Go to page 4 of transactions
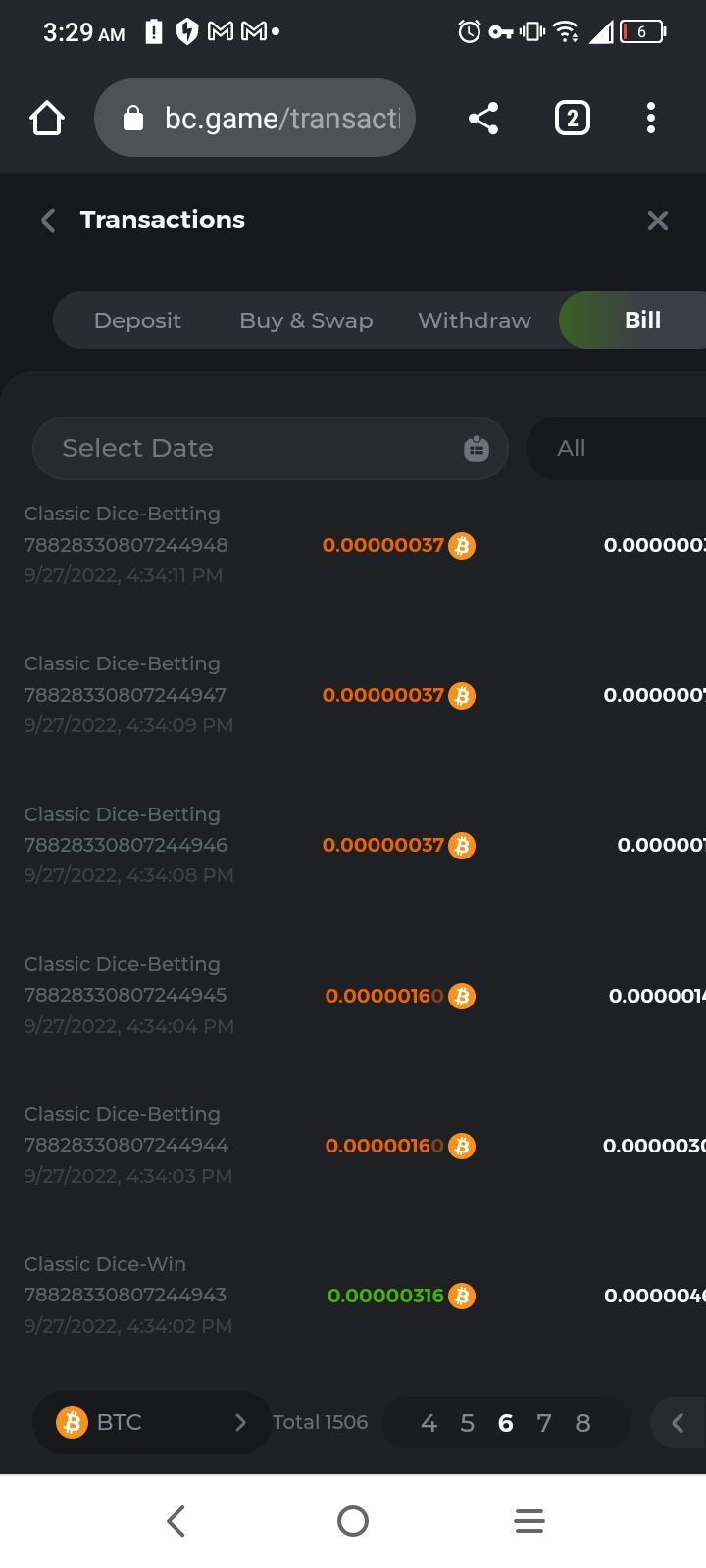 pos(429,1423)
